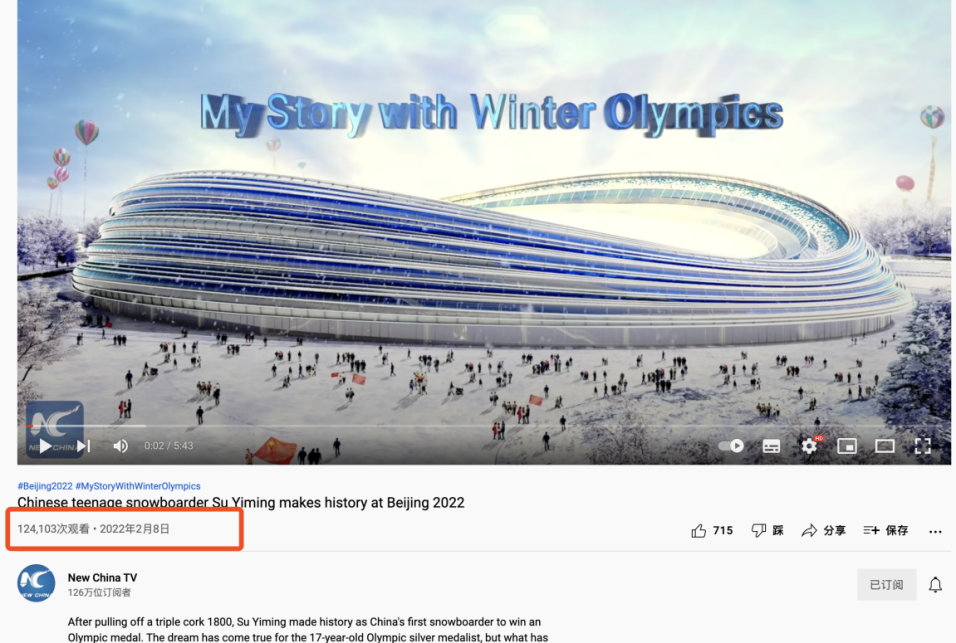Toggle notification bell for channel
Viewport: 956px width, 643px height.
pyautogui.click(x=935, y=585)
